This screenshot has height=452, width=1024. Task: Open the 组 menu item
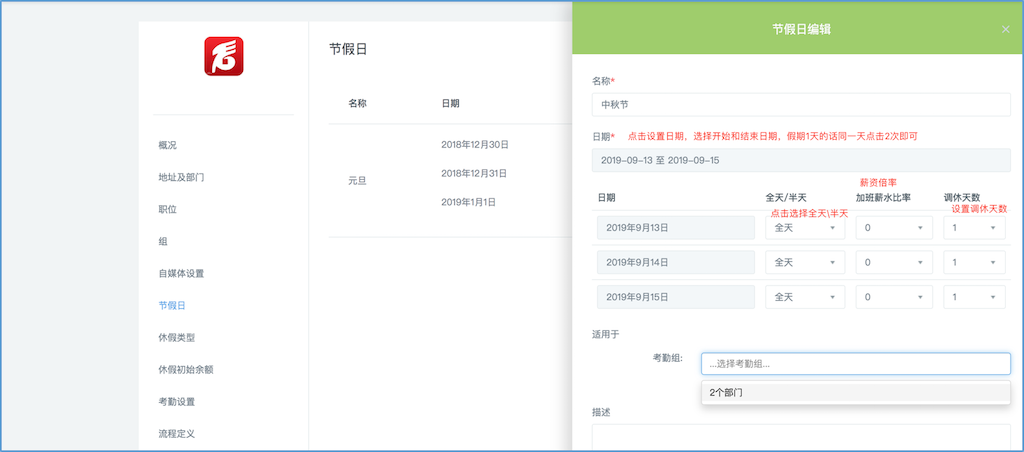(163, 241)
